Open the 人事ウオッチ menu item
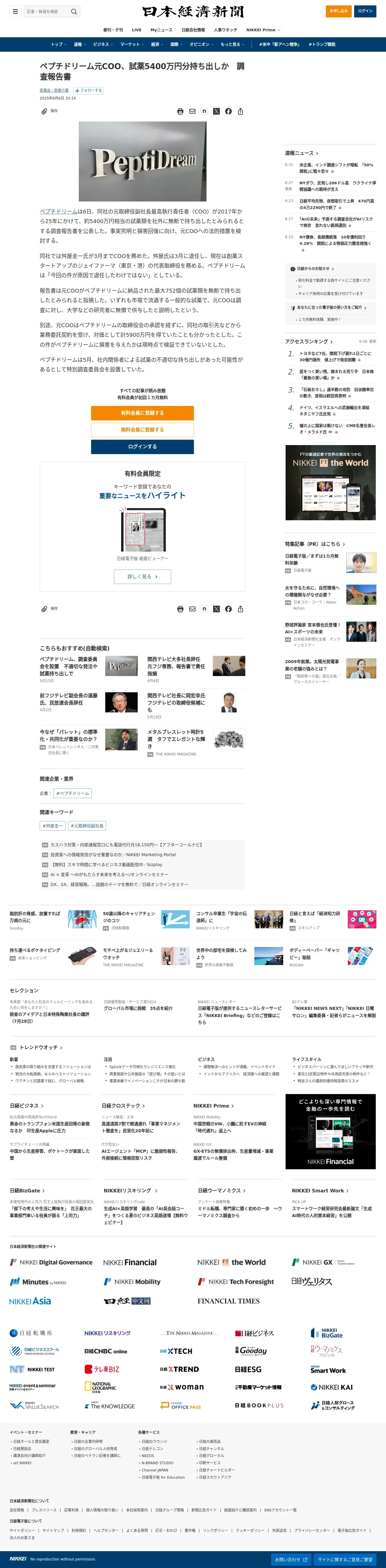 tap(225, 30)
